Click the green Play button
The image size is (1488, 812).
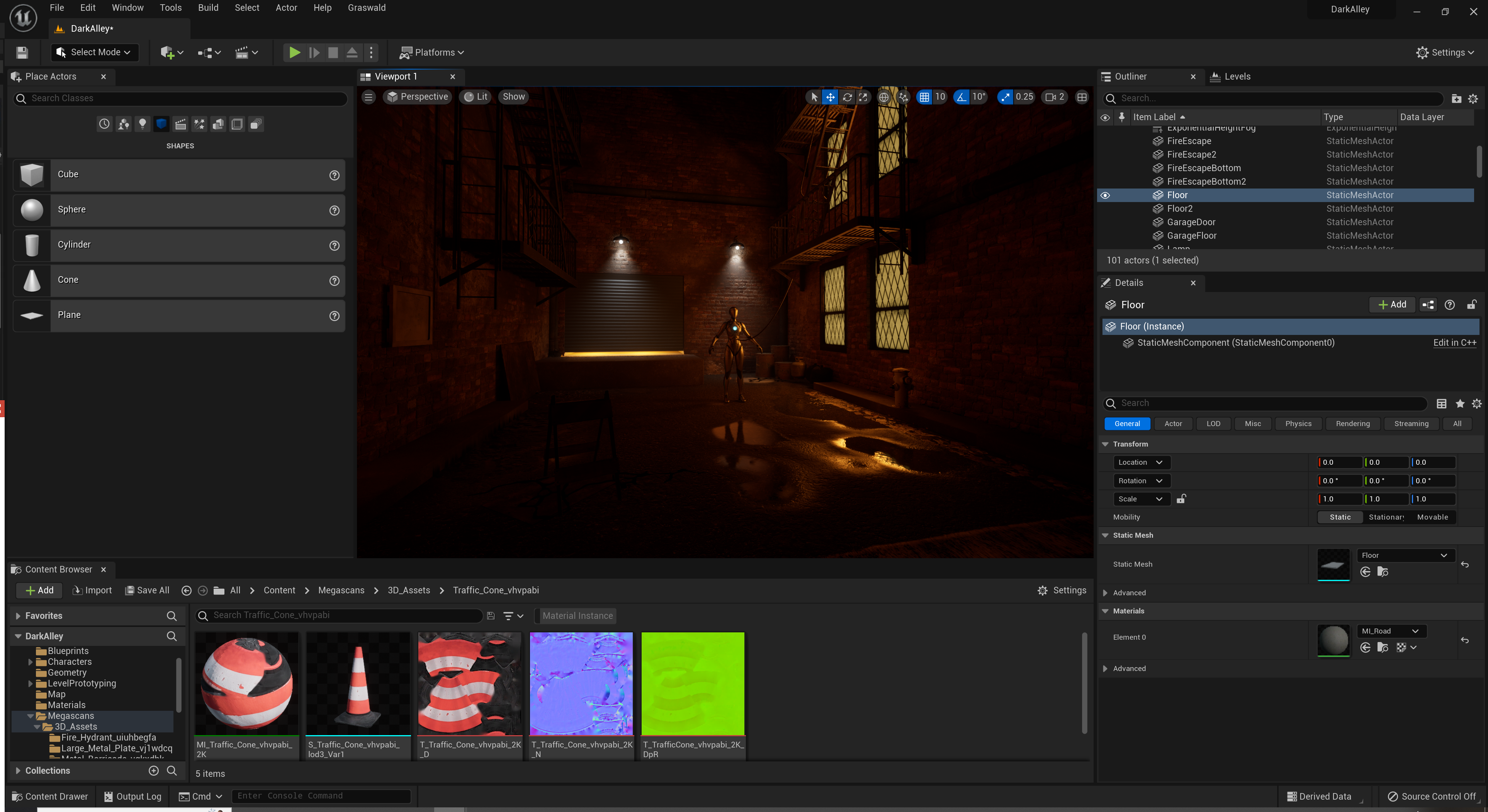pos(294,53)
